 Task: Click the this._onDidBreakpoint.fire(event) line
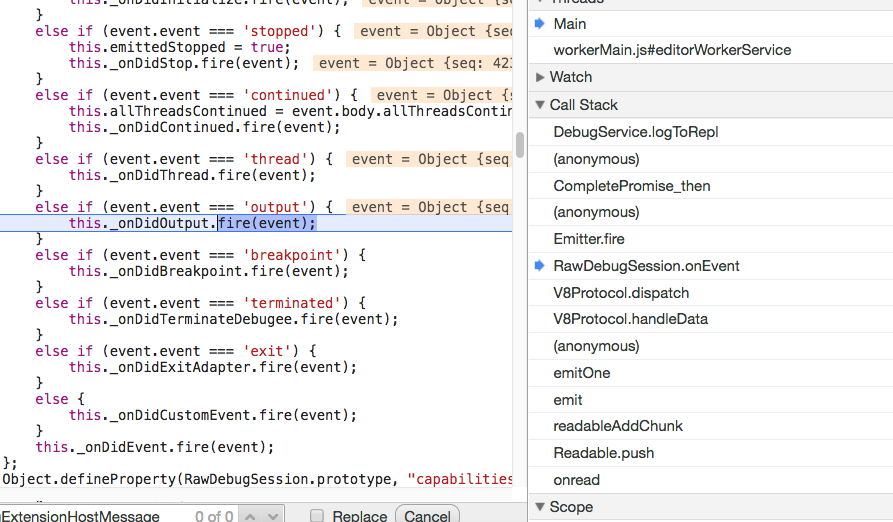pos(208,271)
